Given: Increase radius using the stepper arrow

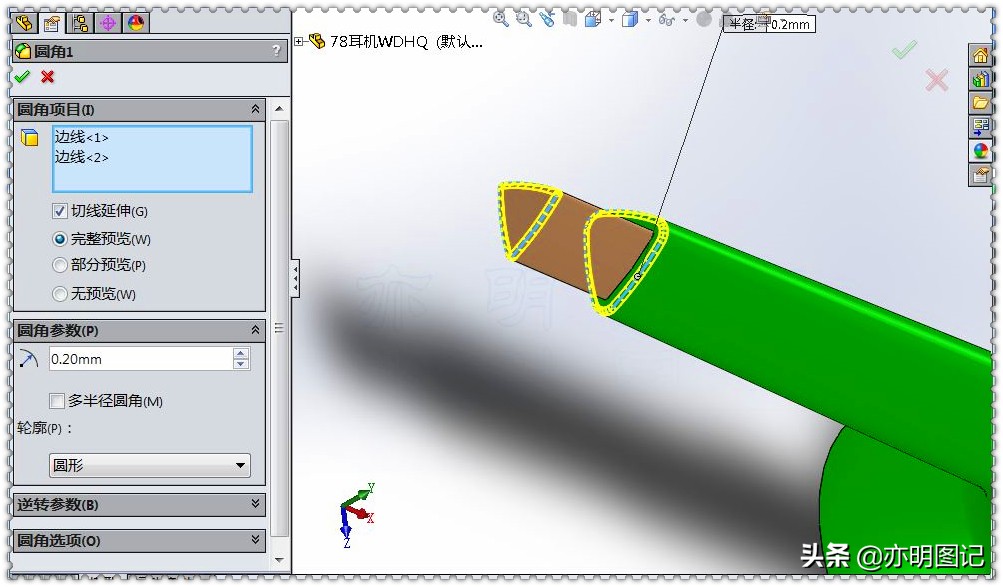Looking at the screenshot, I should [x=241, y=354].
